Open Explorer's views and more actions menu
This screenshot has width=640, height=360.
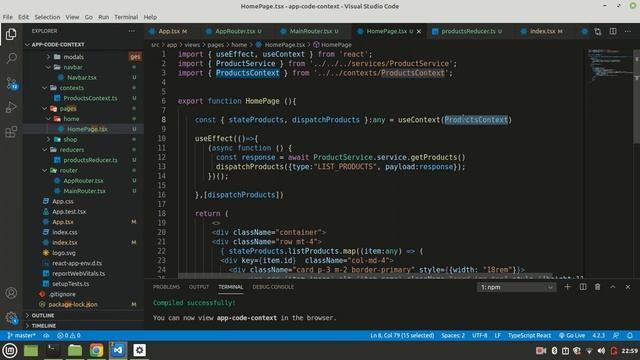(131, 31)
